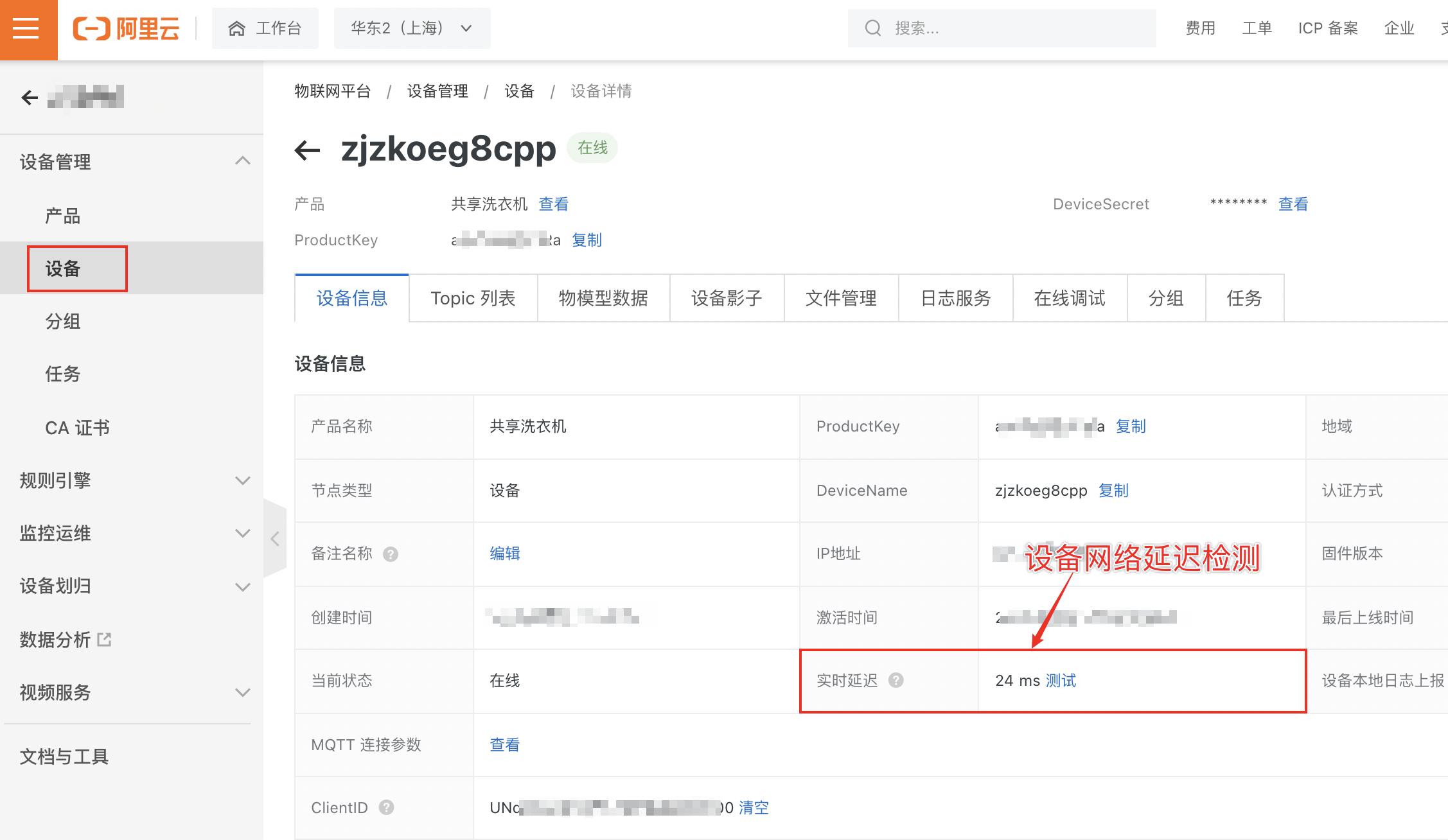Click back arrow beside zjzkoeg8cpp title
The image size is (1448, 840).
coord(307,150)
